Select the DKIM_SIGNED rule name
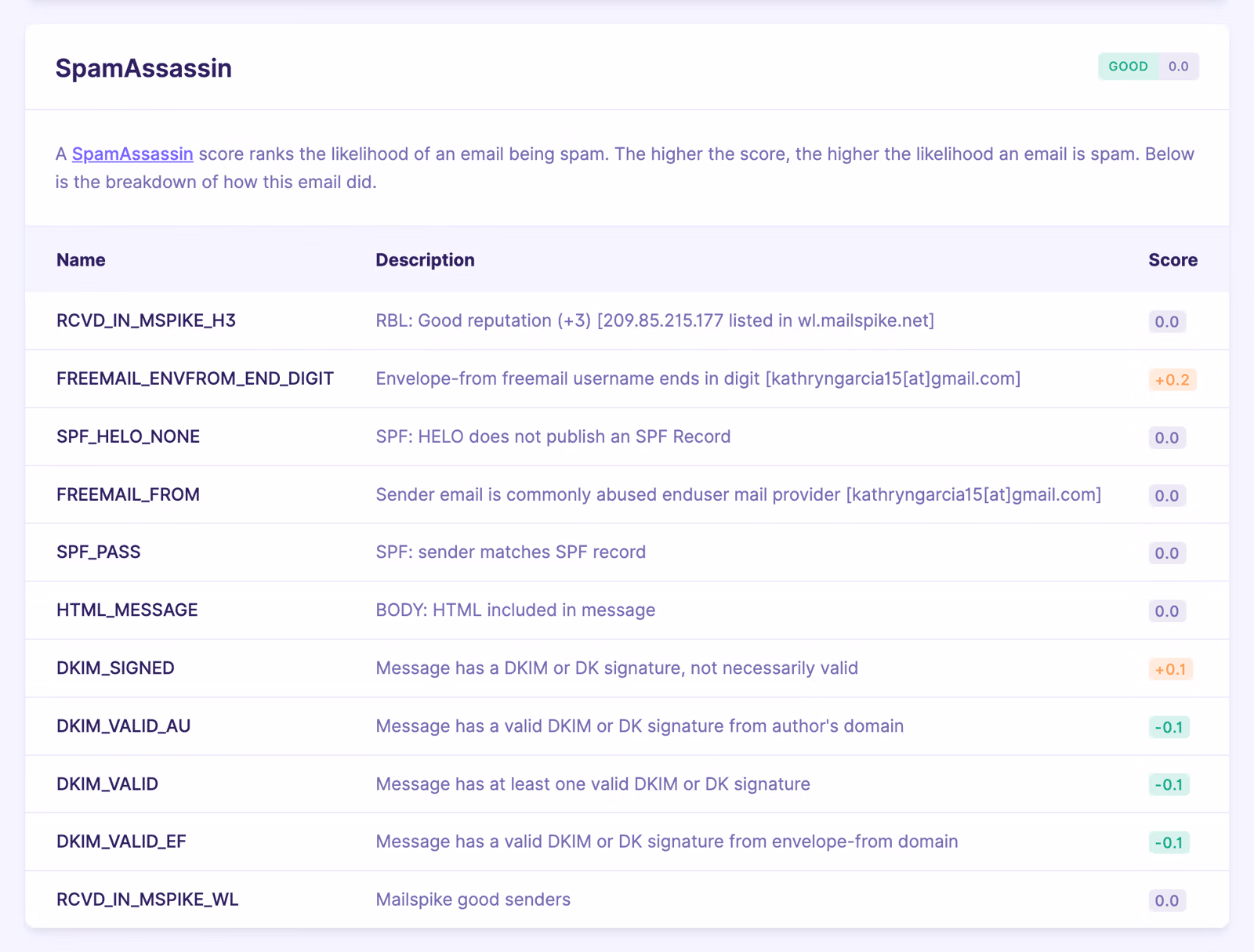The image size is (1254, 952). pos(115,668)
